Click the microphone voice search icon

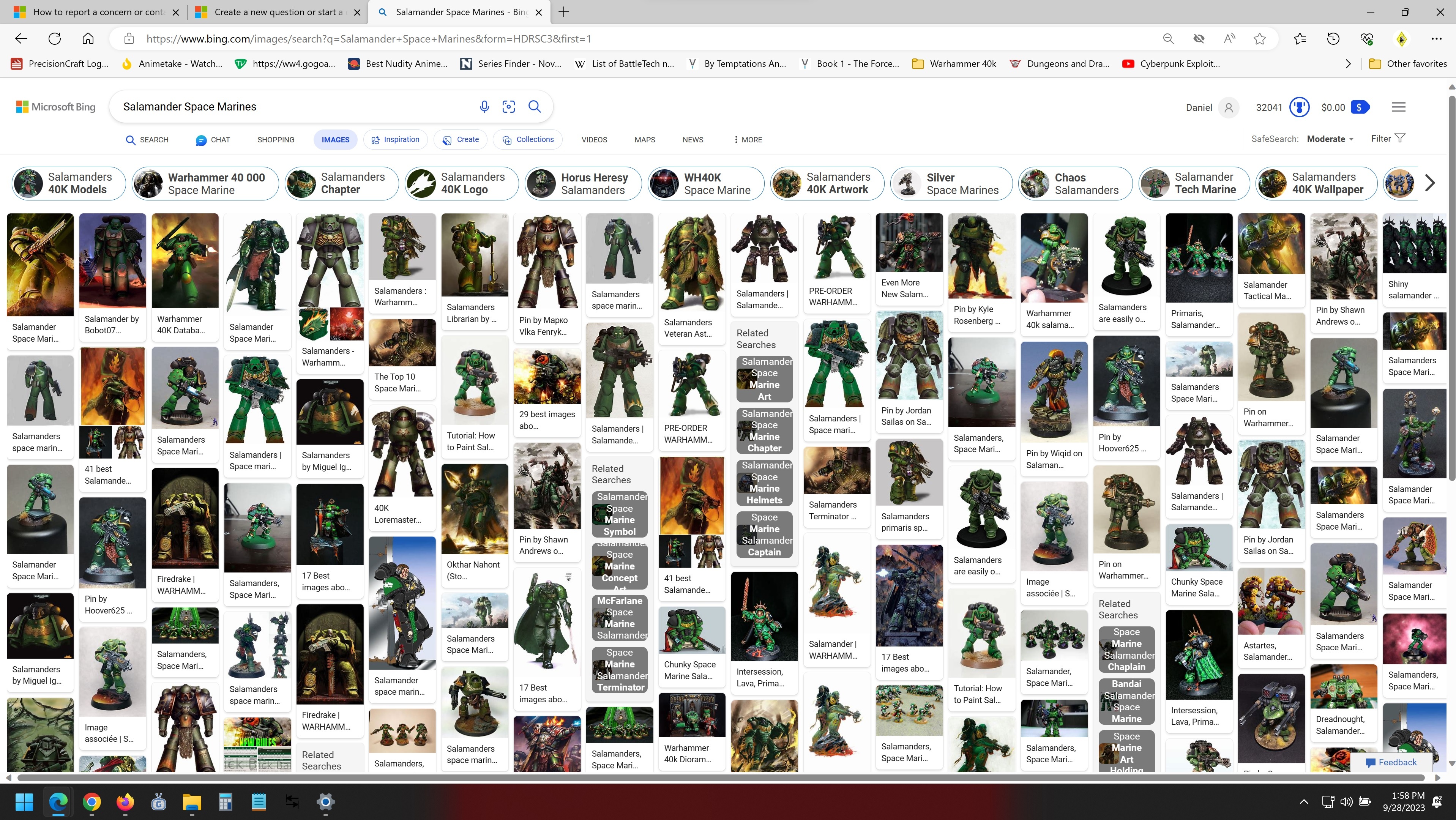(484, 107)
